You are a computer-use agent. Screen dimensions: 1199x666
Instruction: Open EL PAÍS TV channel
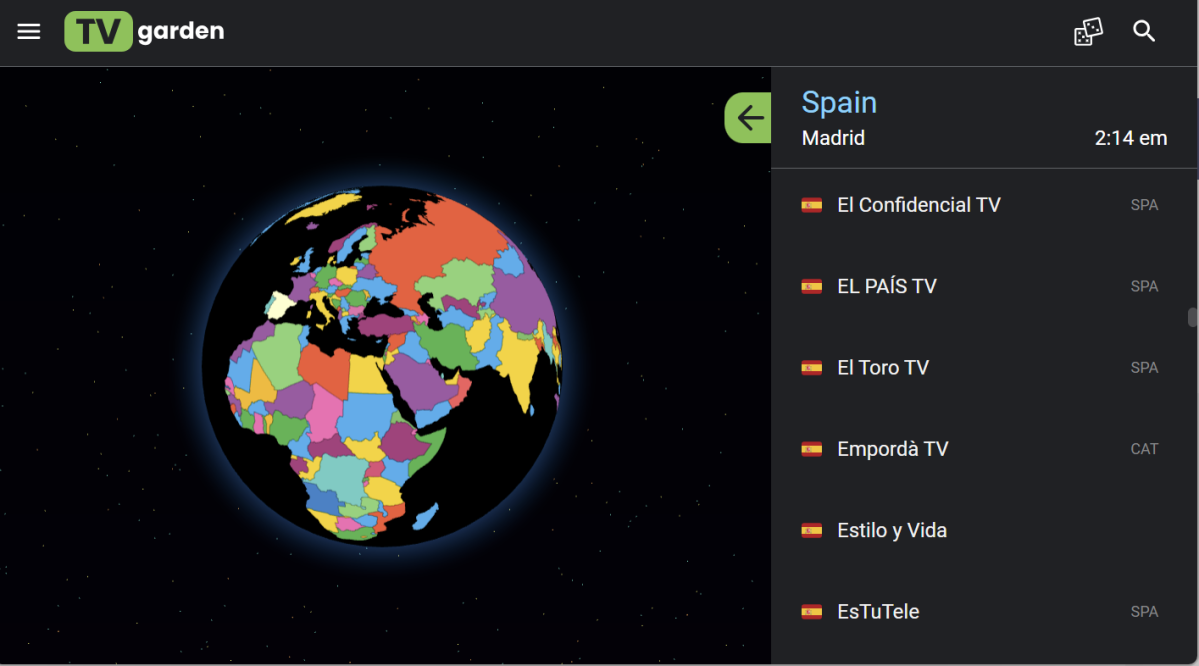(x=886, y=287)
